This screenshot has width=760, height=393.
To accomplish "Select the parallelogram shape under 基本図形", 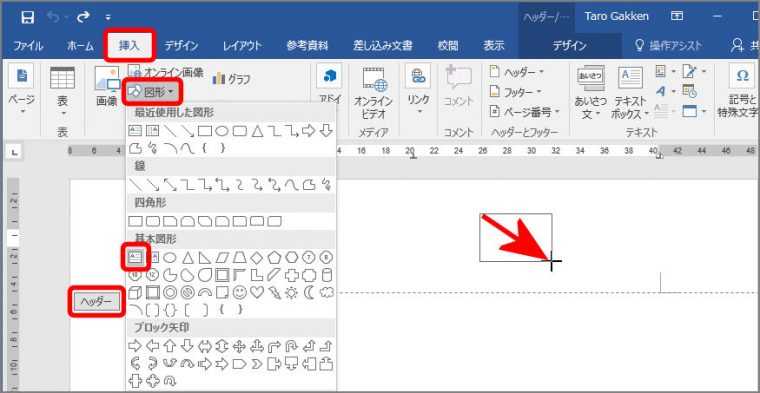I will pyautogui.click(x=222, y=257).
